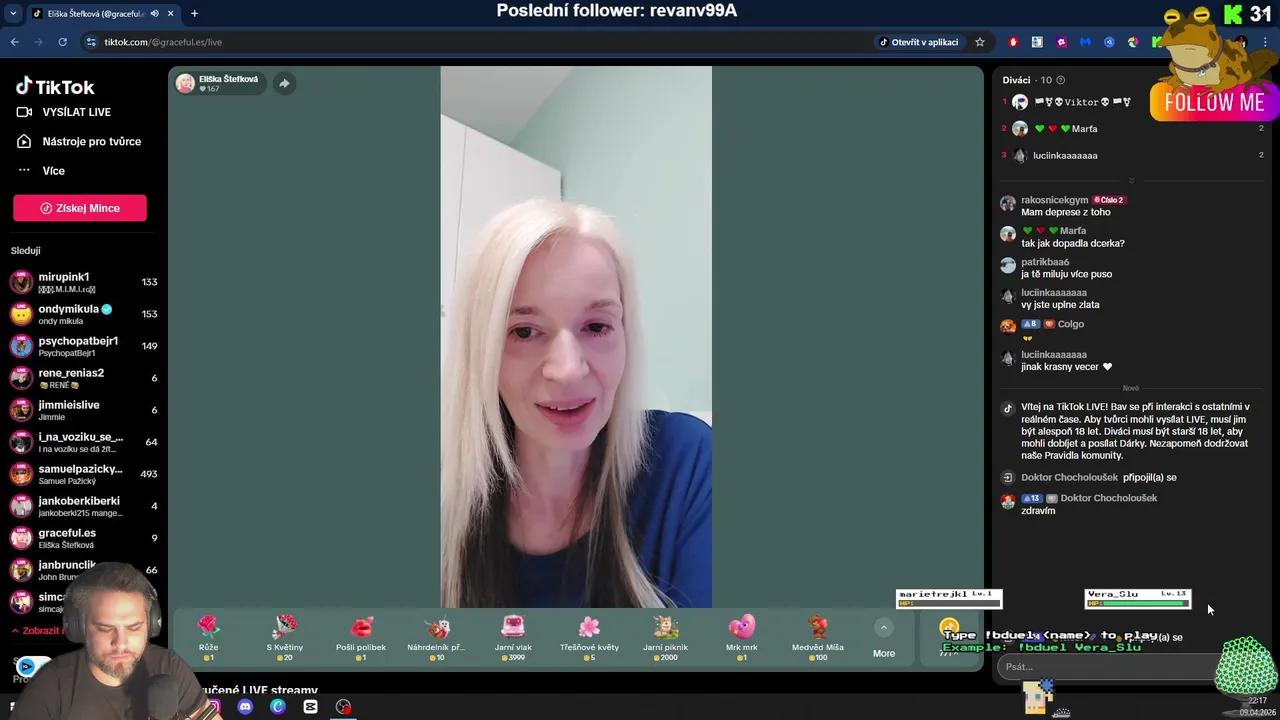
Task: Click the blue M extension icon
Action: click(1085, 42)
